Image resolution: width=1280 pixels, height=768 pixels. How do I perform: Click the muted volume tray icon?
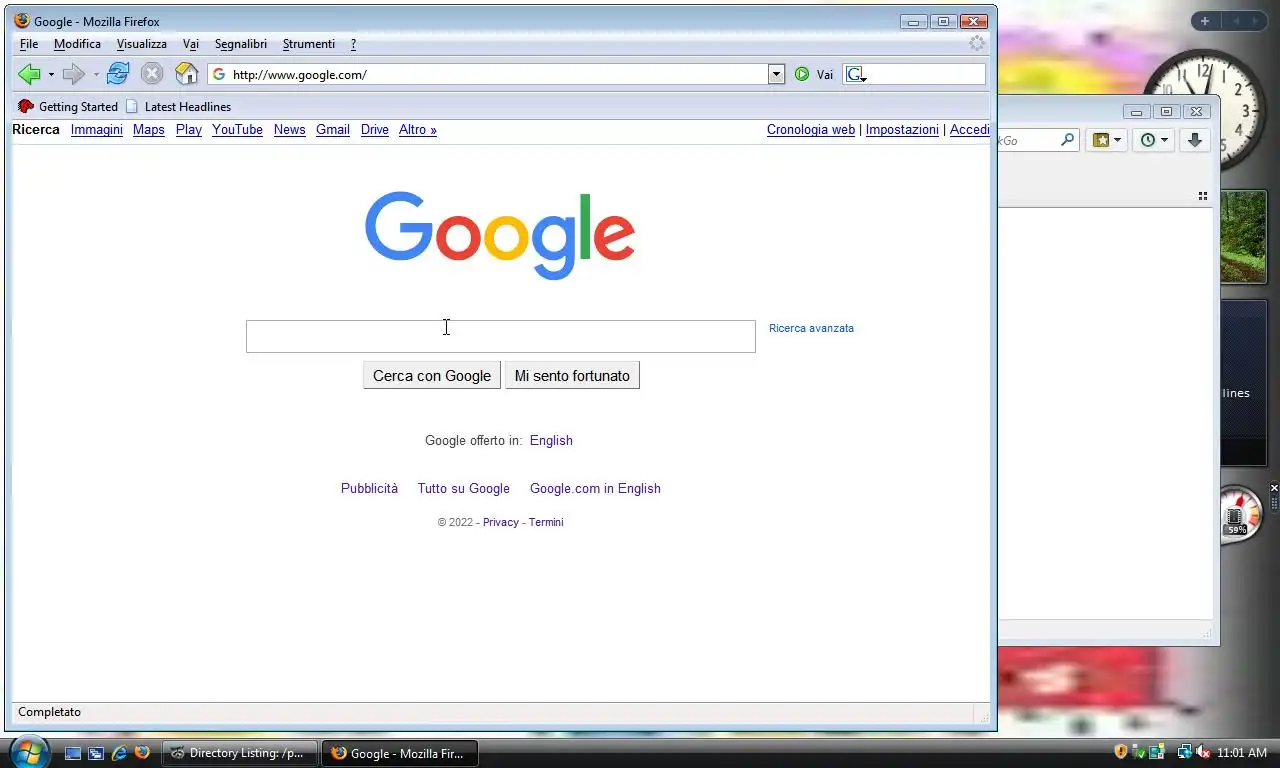tap(1203, 752)
